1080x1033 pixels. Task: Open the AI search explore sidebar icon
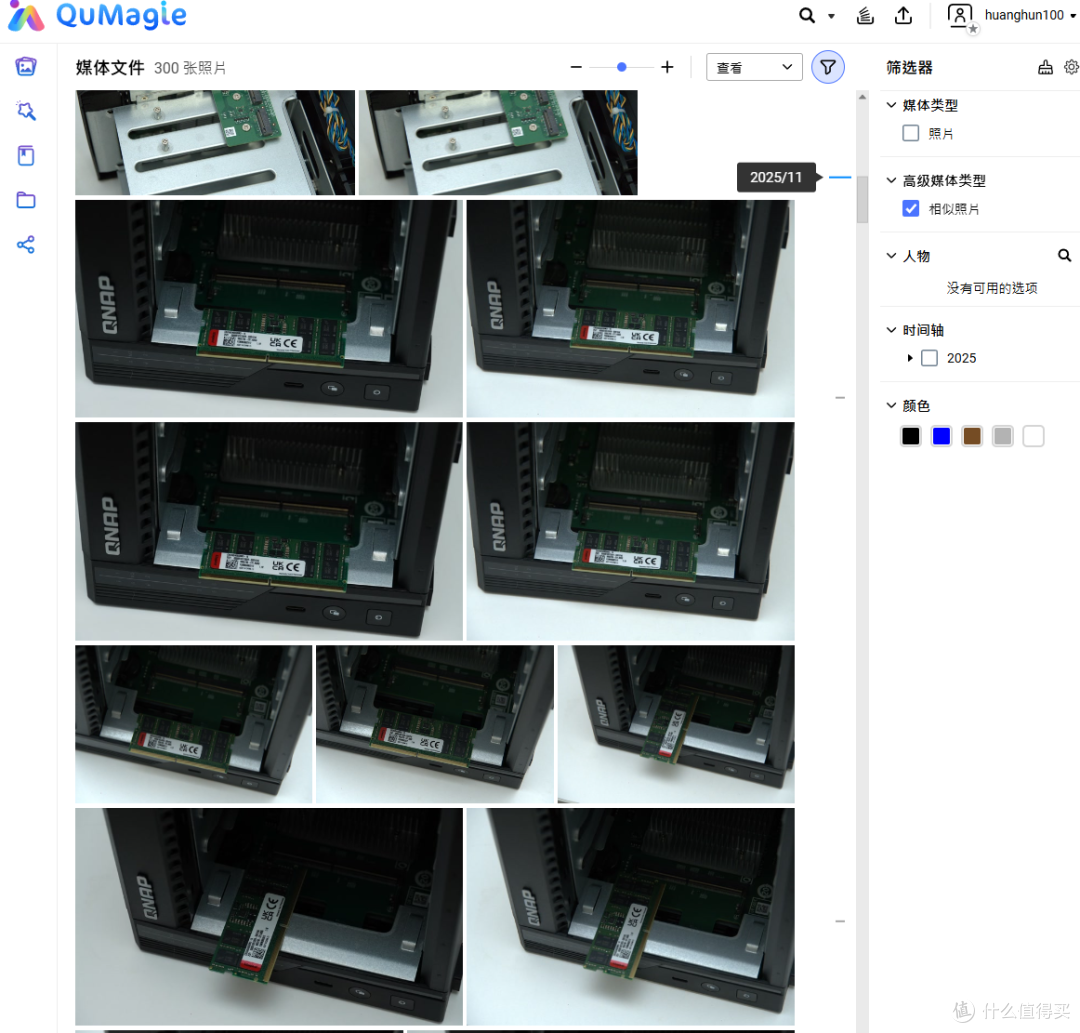(26, 111)
